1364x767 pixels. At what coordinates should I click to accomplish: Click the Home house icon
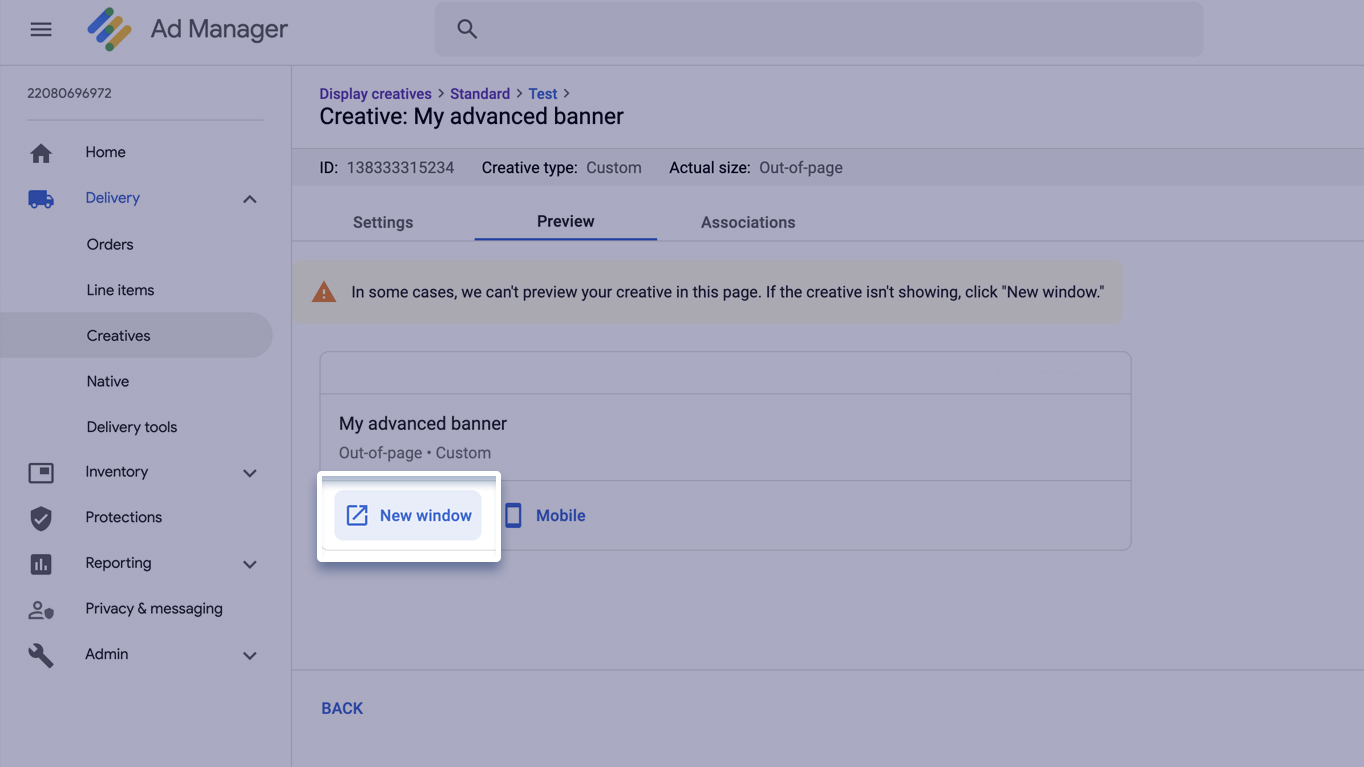coord(41,153)
